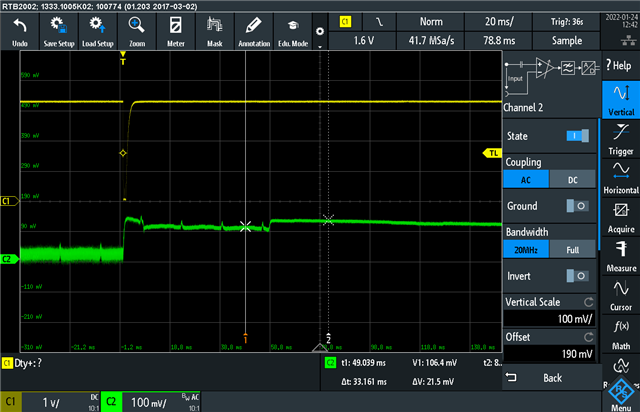Set bandwidth to Full
Screen dimensions: 640x412
(x=573, y=250)
